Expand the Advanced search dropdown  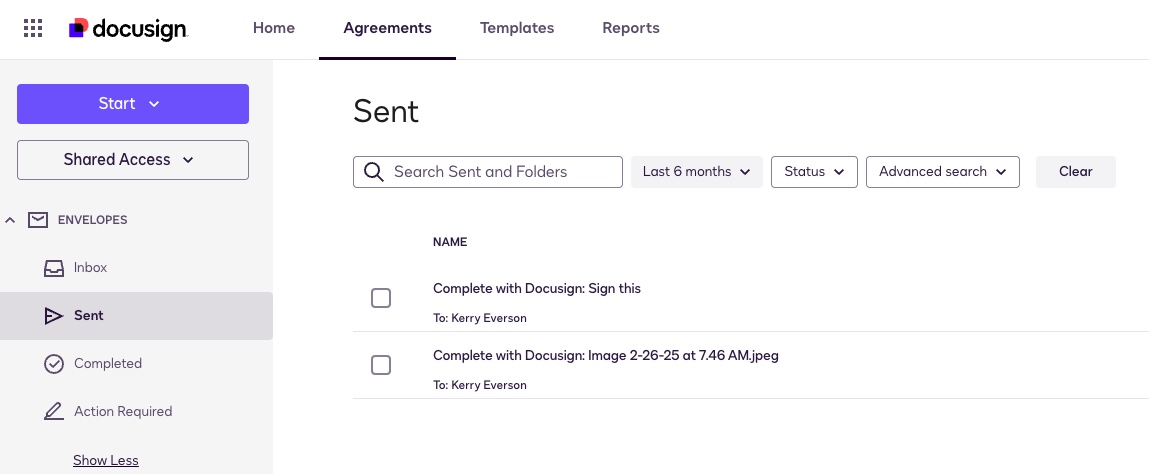tap(942, 172)
